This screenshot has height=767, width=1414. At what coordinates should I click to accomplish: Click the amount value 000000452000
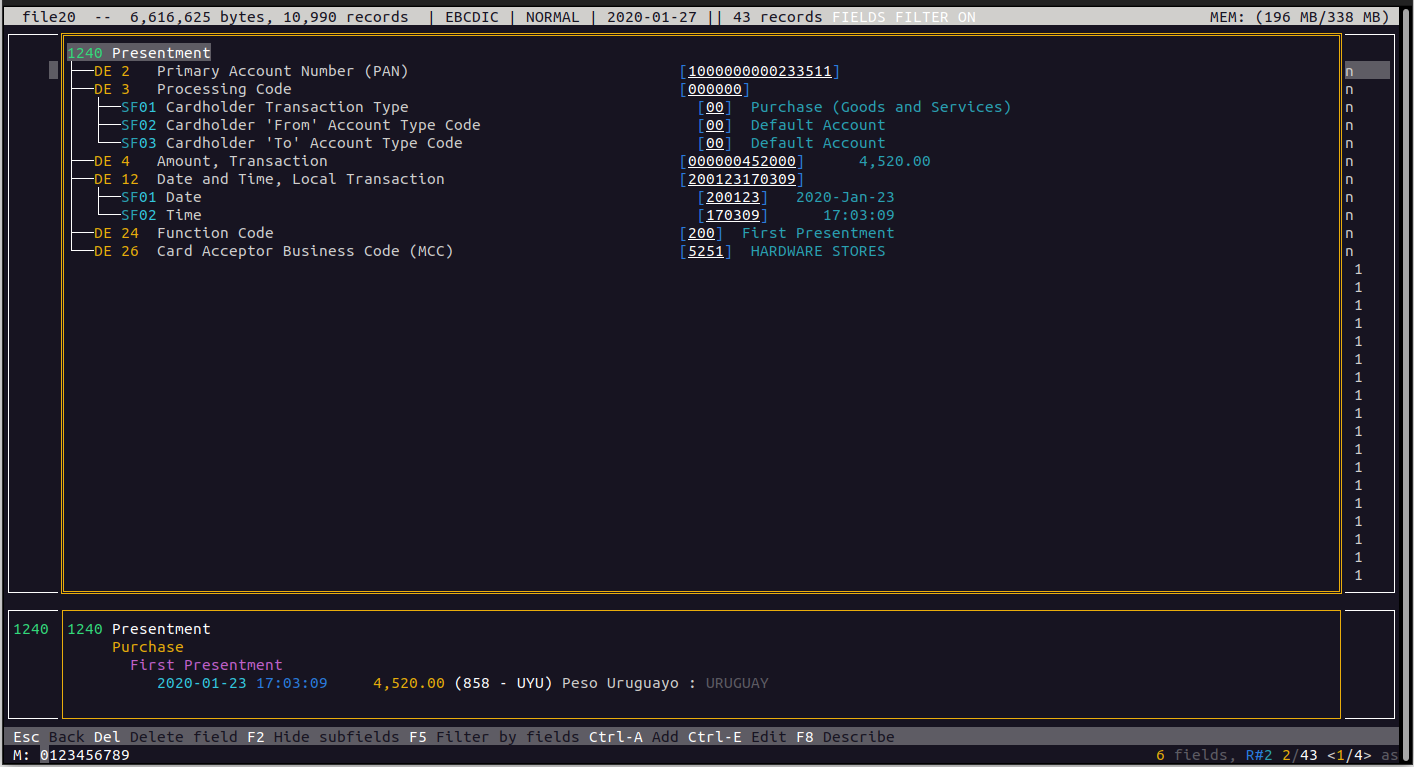coord(741,161)
